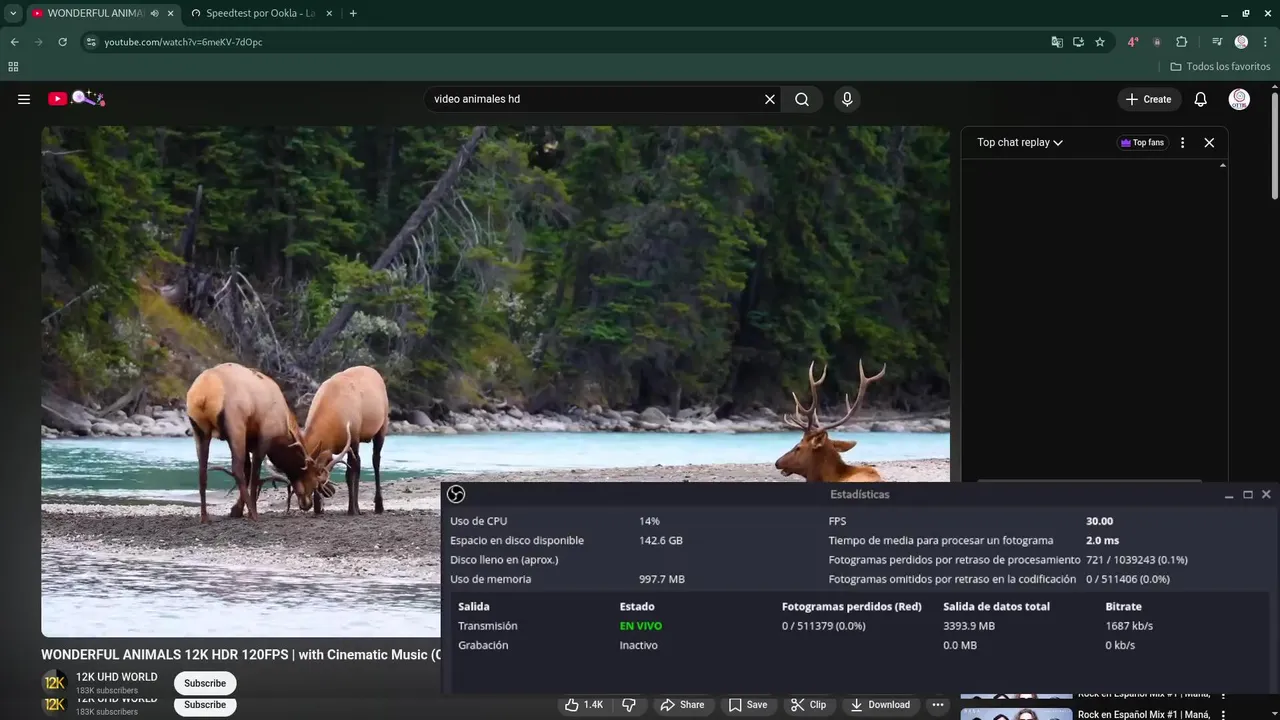
Task: Click the Share button
Action: (x=682, y=705)
